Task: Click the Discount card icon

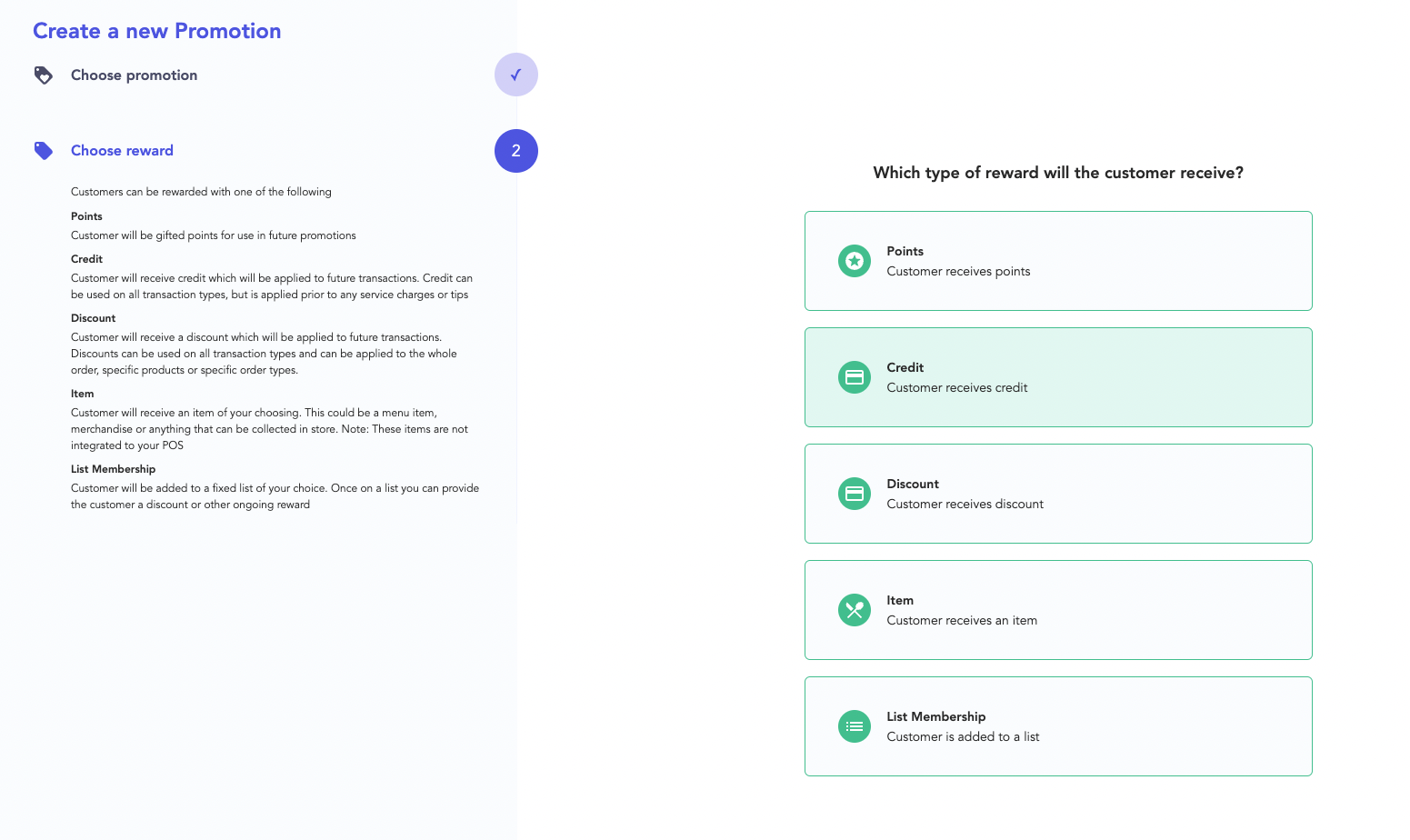Action: pyautogui.click(x=854, y=494)
